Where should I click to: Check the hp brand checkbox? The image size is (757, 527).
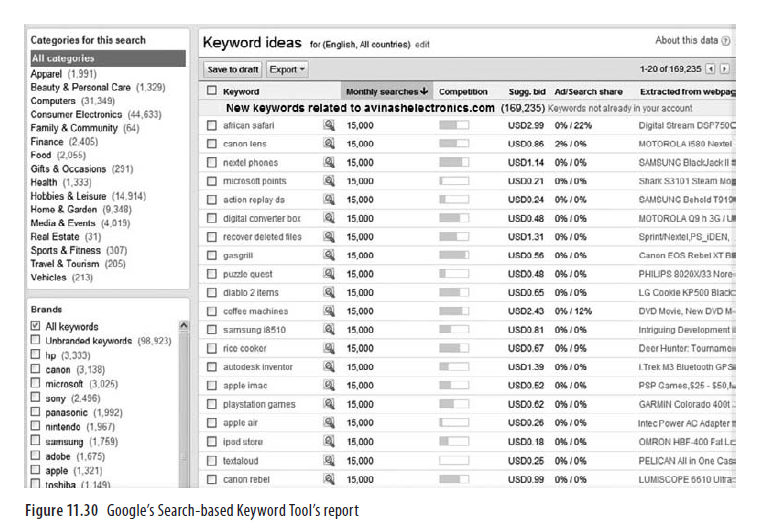(35, 355)
